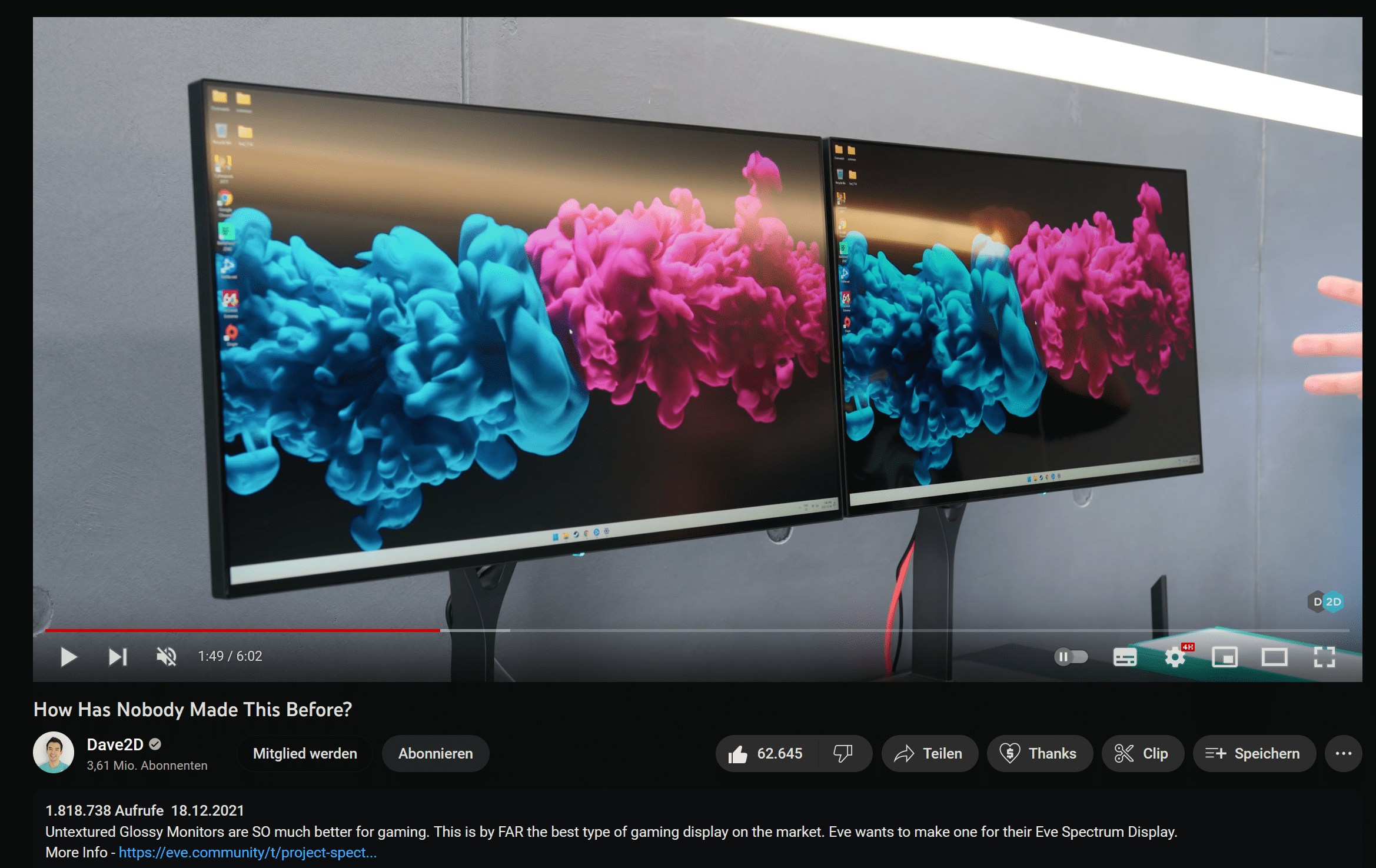The height and width of the screenshot is (868, 1376).
Task: Click the 1.818.738 Aufrufe view count
Action: click(105, 810)
